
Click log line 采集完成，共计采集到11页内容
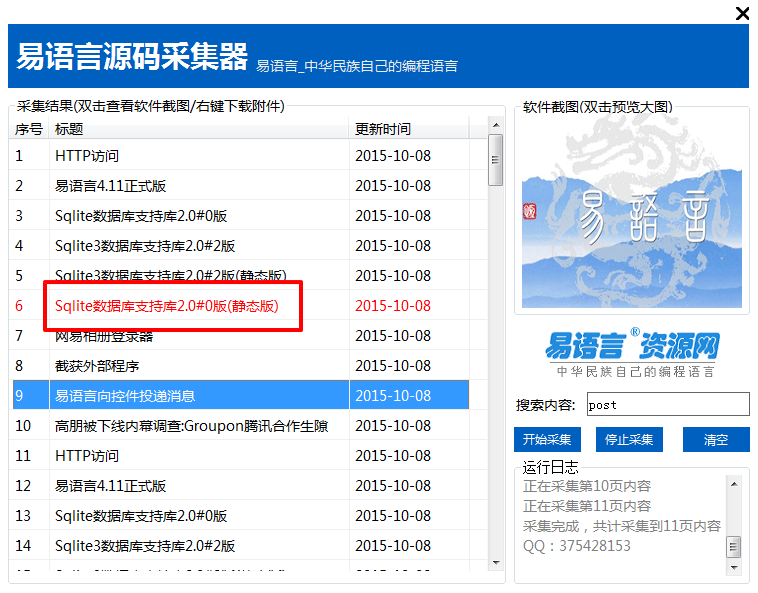622,526
